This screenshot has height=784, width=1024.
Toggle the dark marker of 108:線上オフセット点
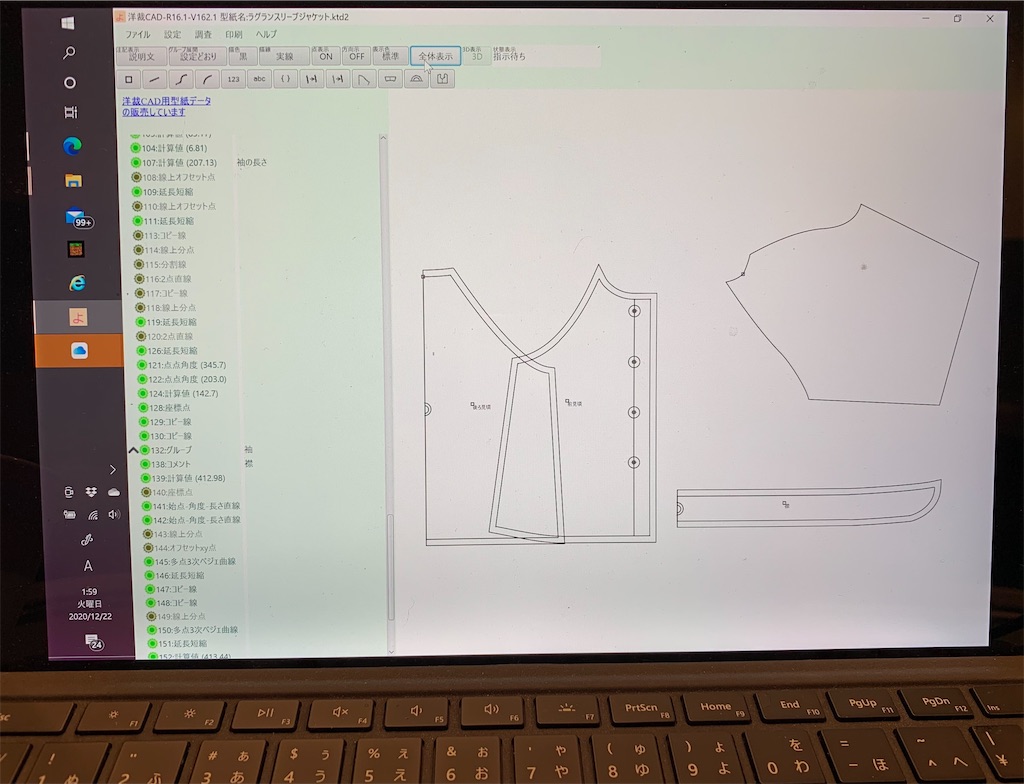(x=136, y=177)
